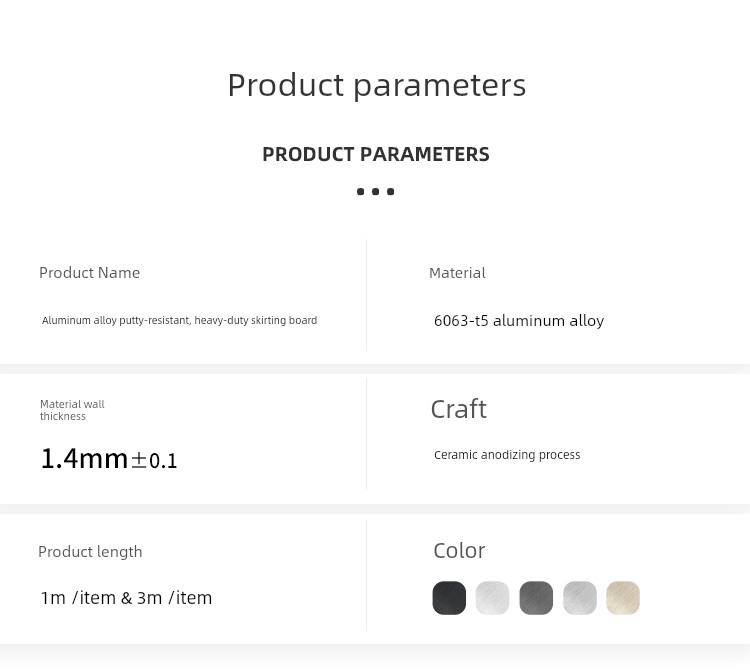750x671 pixels.
Task: Click the '6063-t5 aluminum alloy' value
Action: (x=519, y=320)
